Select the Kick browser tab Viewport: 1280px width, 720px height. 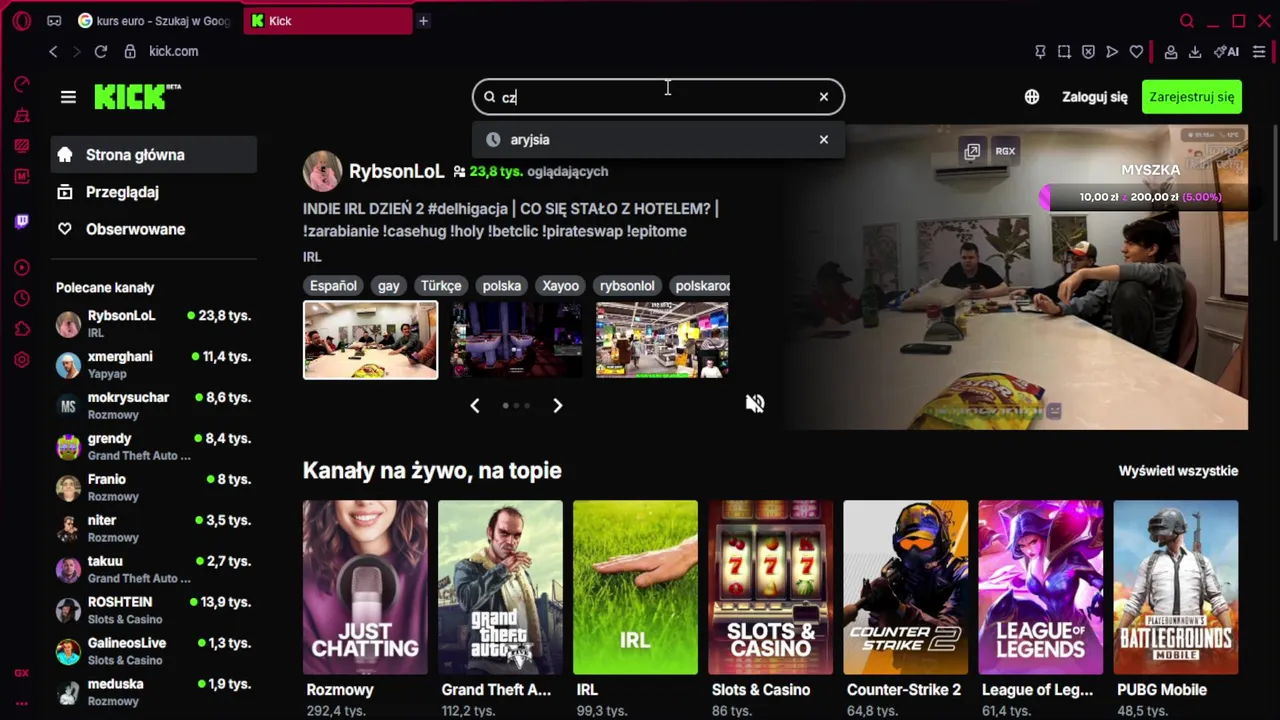327,21
